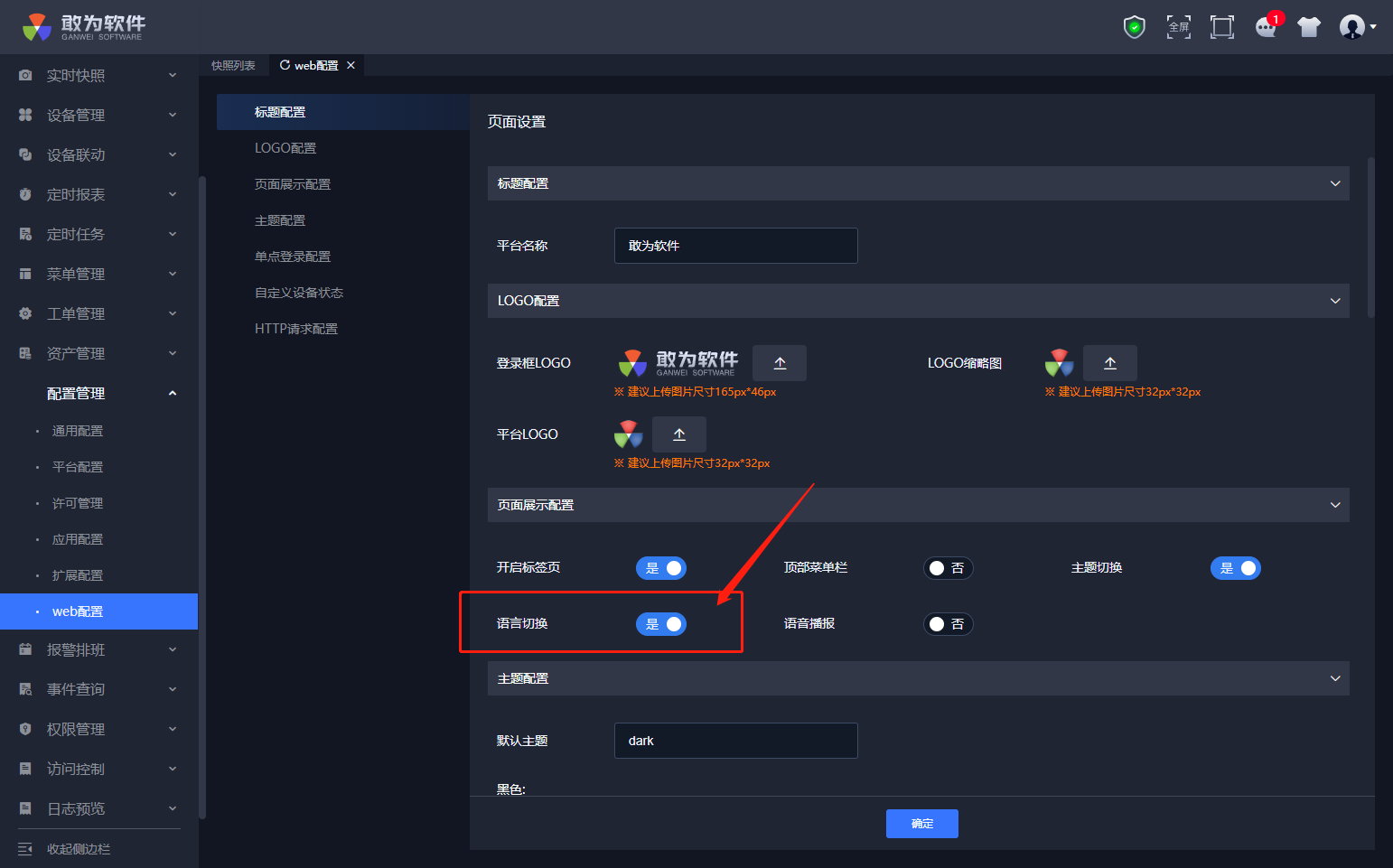Screen dimensions: 1393x868
Task: Jump to HTTP请求配置 in settings nav
Action: click(296, 329)
